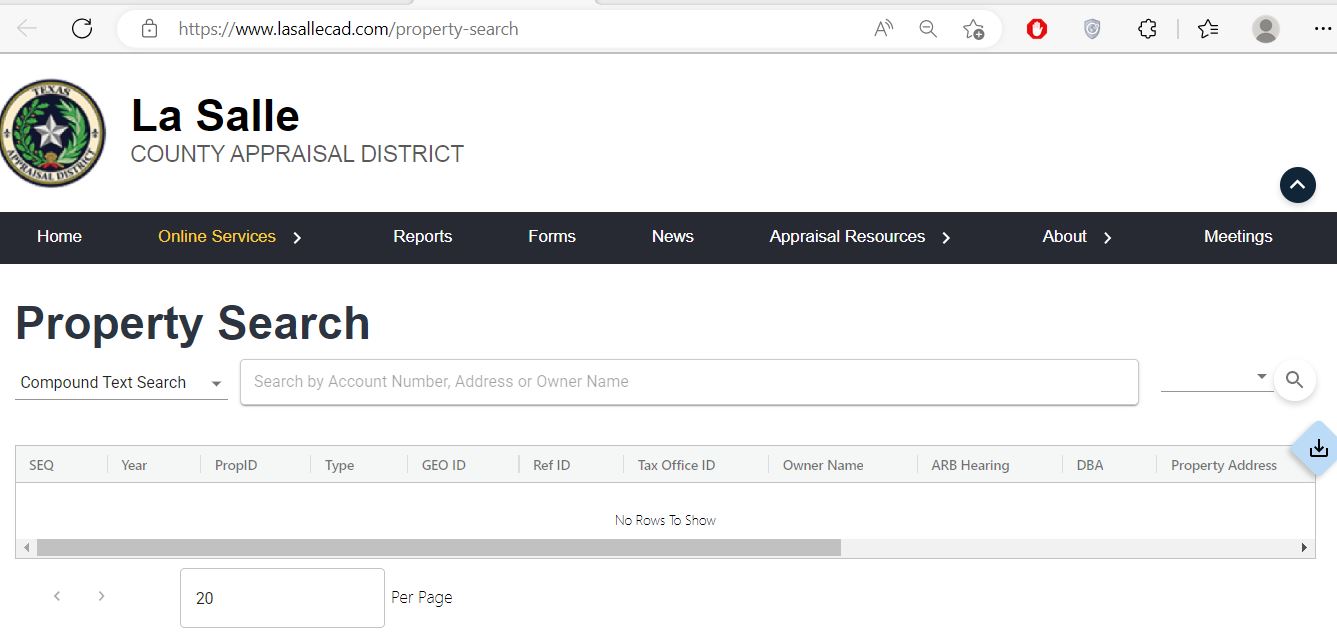Viewport: 1337px width, 635px height.
Task: Select the Reports menu item
Action: coord(422,237)
